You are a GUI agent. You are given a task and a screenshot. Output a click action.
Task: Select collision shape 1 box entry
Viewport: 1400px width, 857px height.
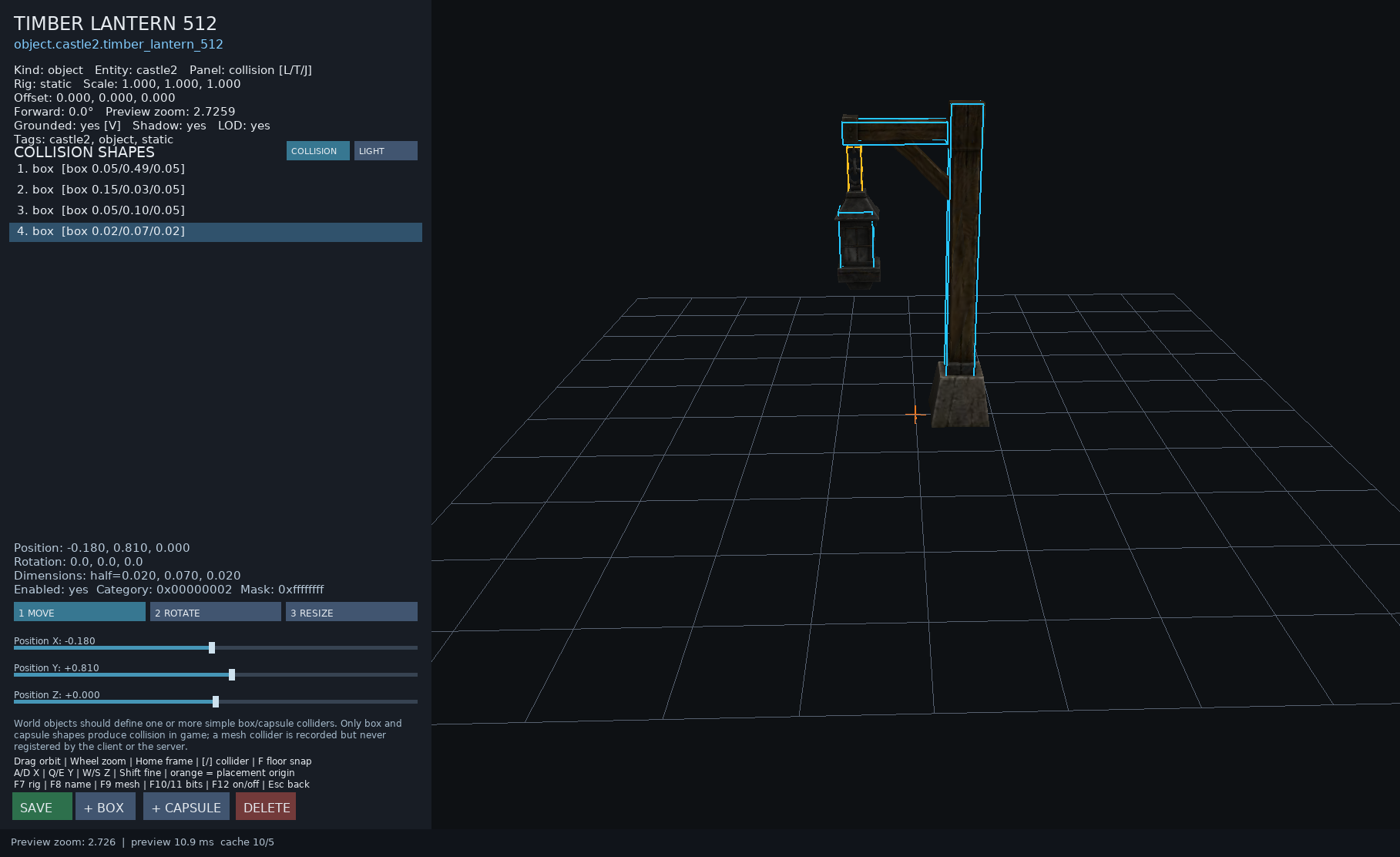[216, 169]
